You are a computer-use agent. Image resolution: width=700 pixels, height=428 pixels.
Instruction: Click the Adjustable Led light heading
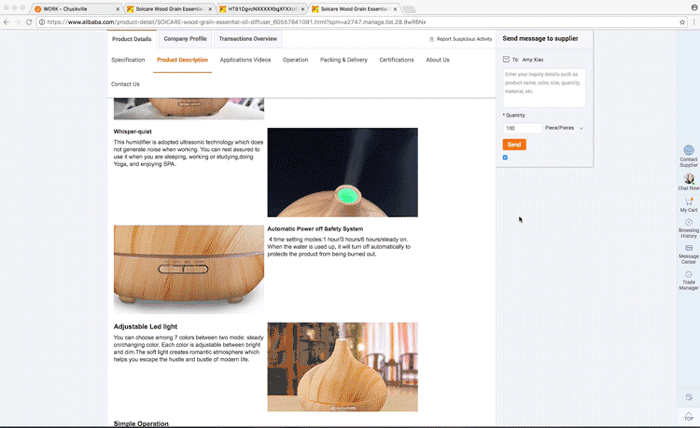point(146,327)
